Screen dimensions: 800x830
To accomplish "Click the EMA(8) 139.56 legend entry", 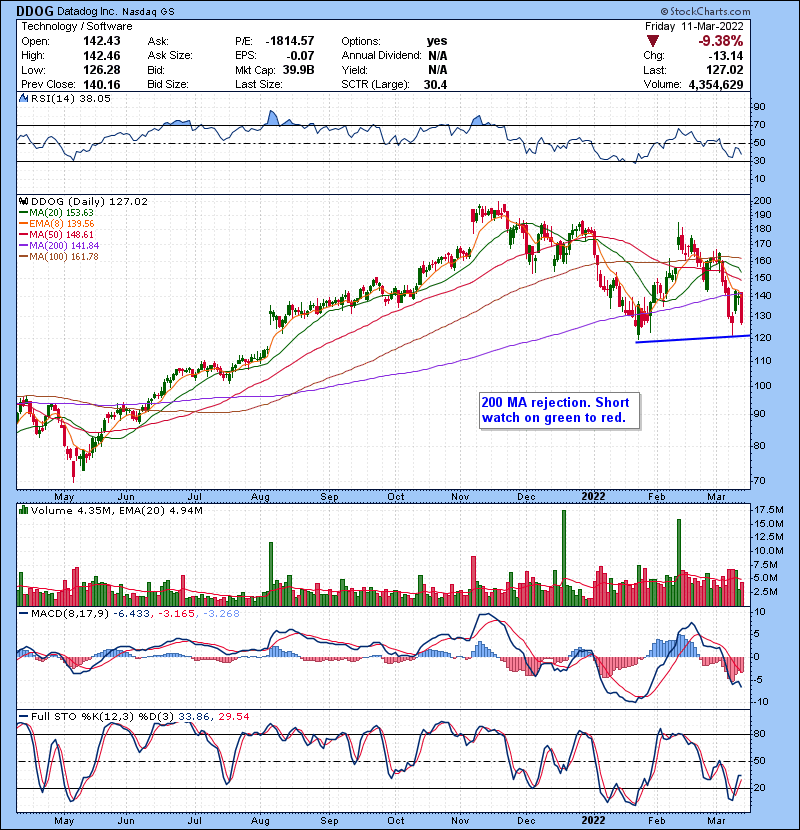I will (x=57, y=224).
